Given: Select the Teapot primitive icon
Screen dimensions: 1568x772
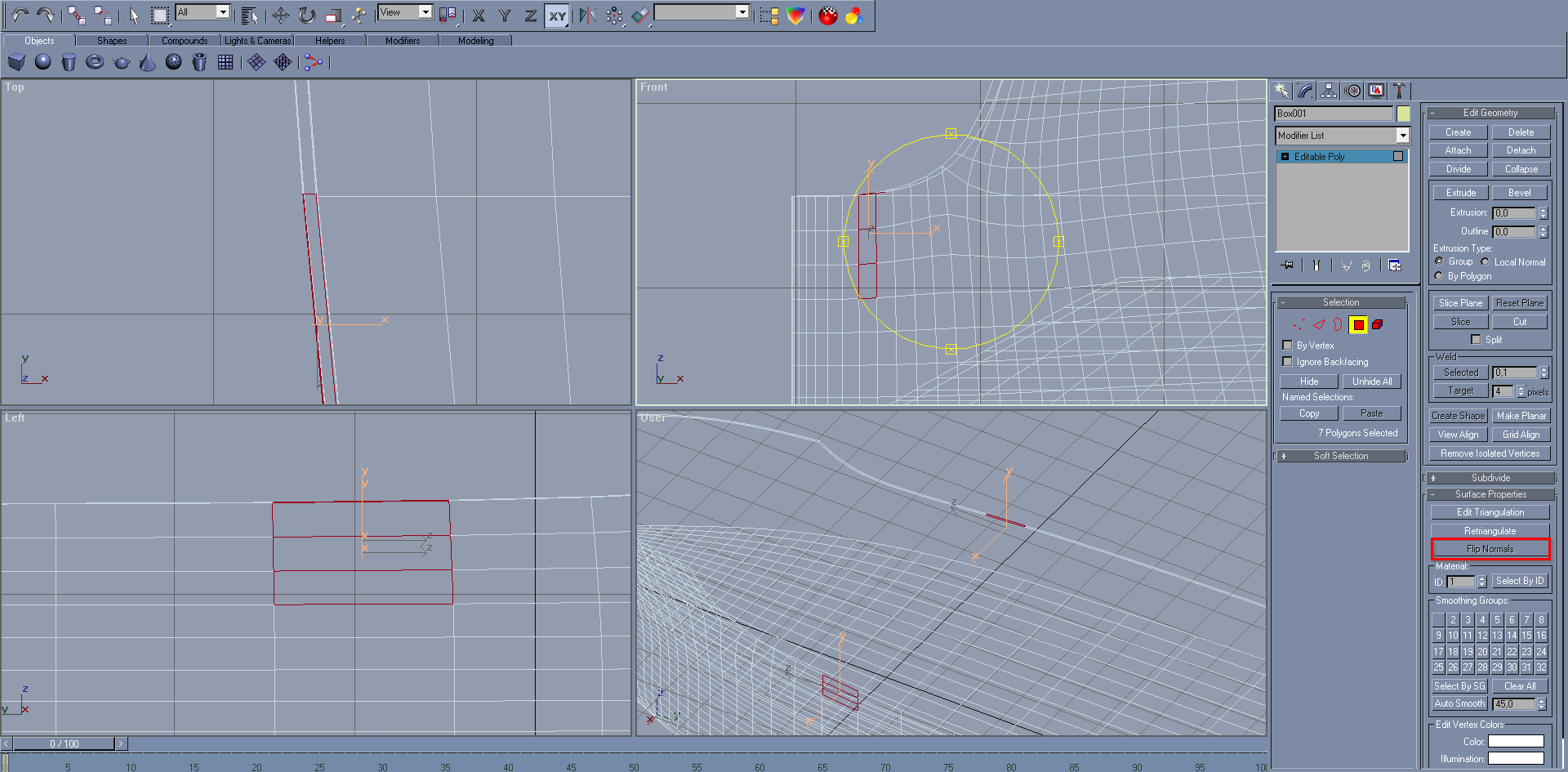Looking at the screenshot, I should pos(122,62).
